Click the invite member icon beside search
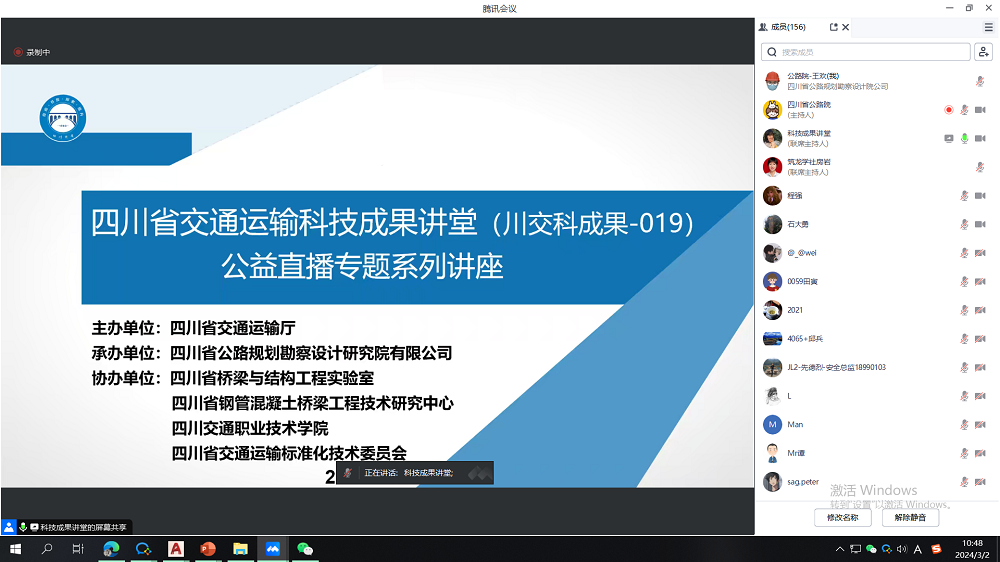The width and height of the screenshot is (1000, 562). click(x=983, y=52)
